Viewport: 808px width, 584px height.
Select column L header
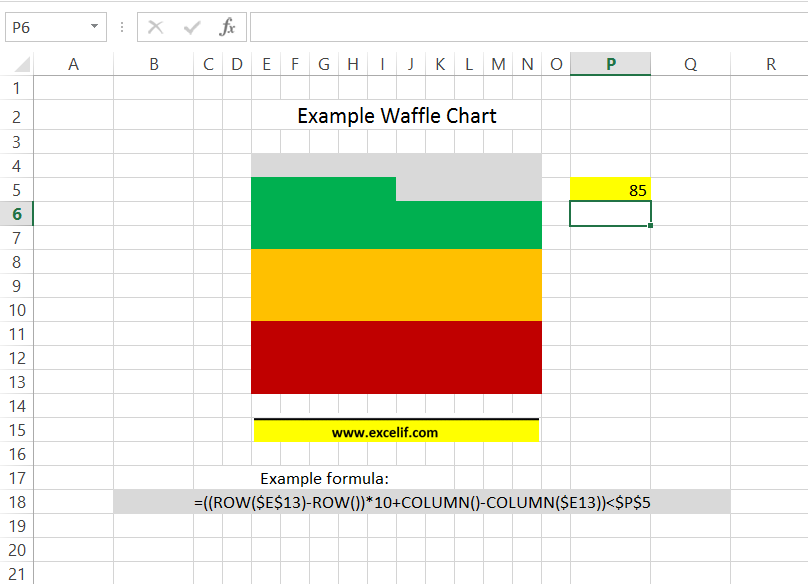pos(469,64)
